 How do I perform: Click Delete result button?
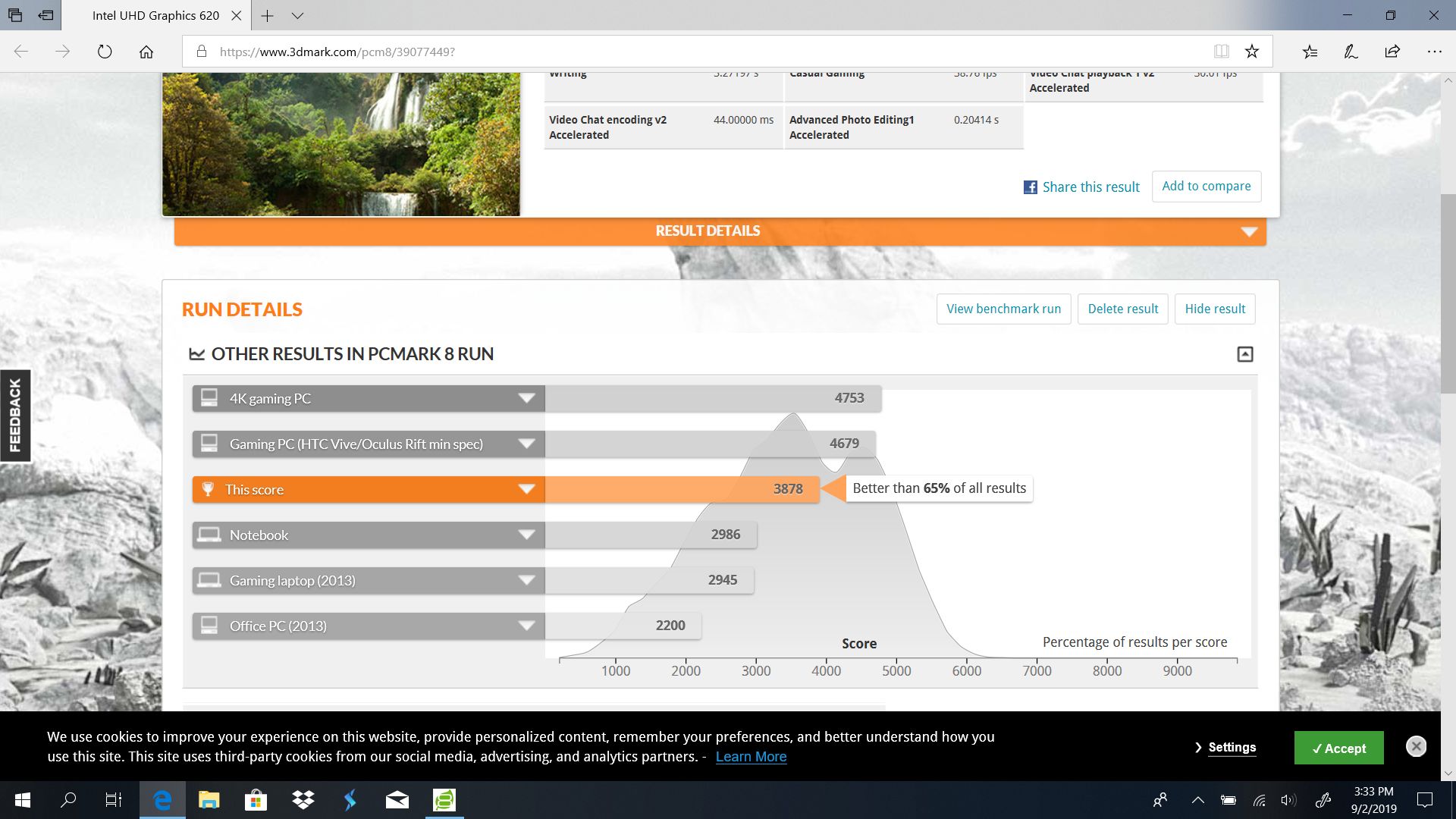(1123, 309)
